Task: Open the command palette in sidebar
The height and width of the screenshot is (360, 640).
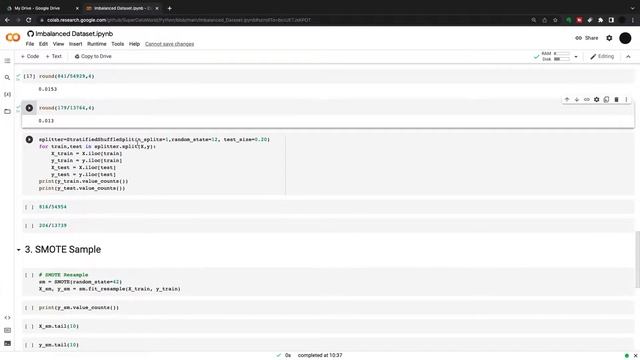Action: coord(7,330)
